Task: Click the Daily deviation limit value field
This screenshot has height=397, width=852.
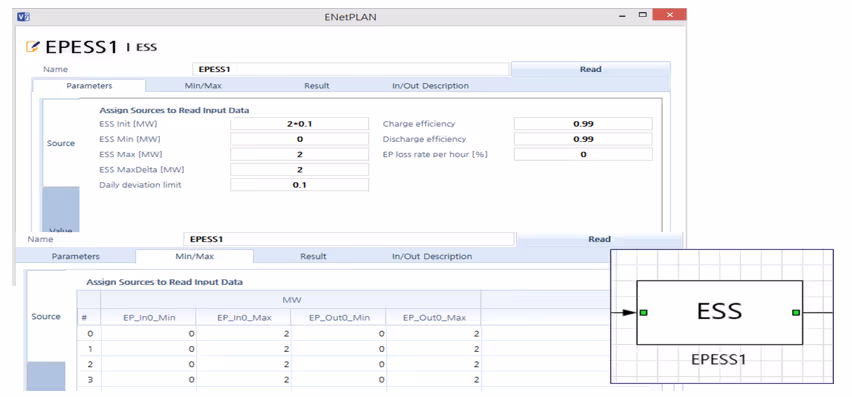Action: 299,185
